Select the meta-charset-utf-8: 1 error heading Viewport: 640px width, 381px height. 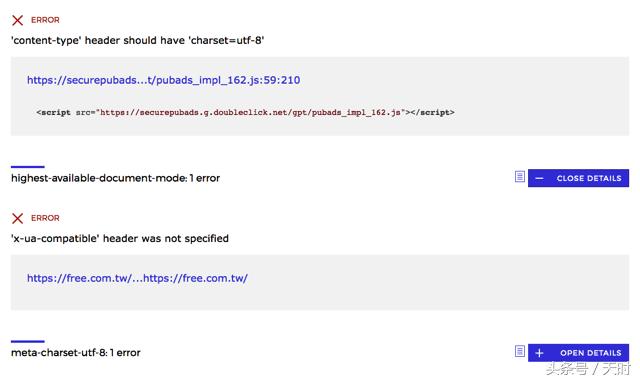click(x=76, y=352)
